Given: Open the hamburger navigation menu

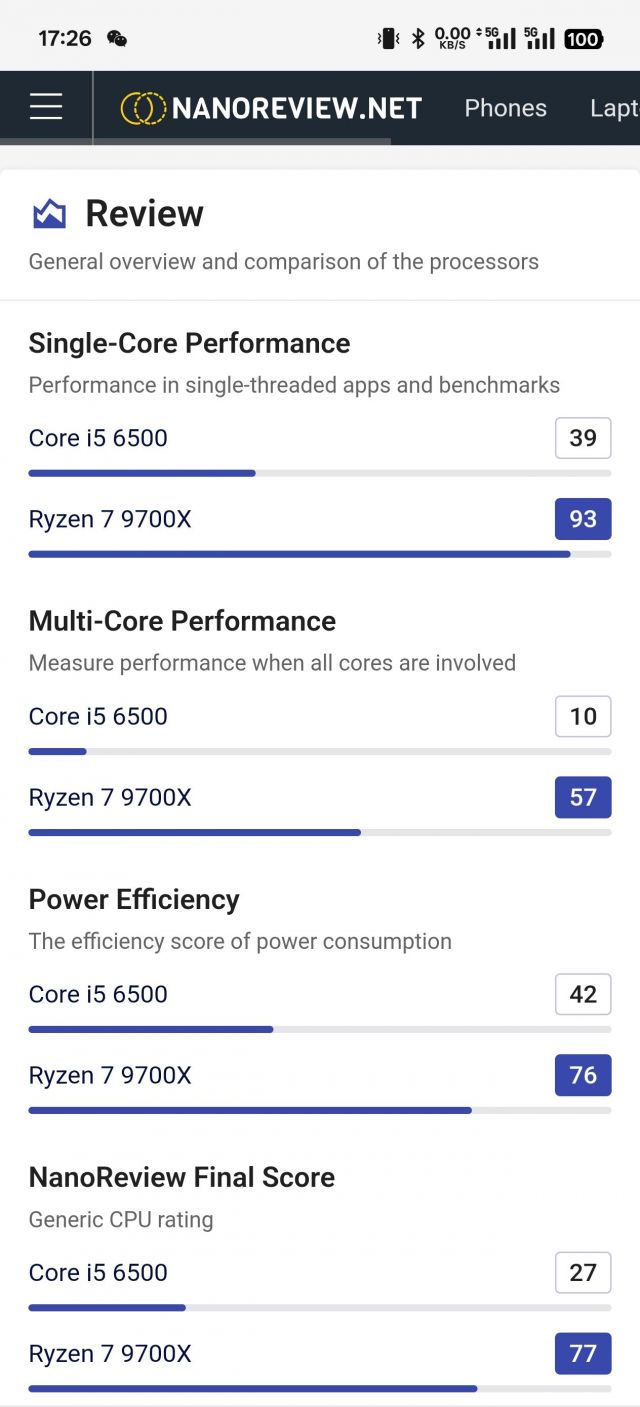Looking at the screenshot, I should tap(46, 108).
